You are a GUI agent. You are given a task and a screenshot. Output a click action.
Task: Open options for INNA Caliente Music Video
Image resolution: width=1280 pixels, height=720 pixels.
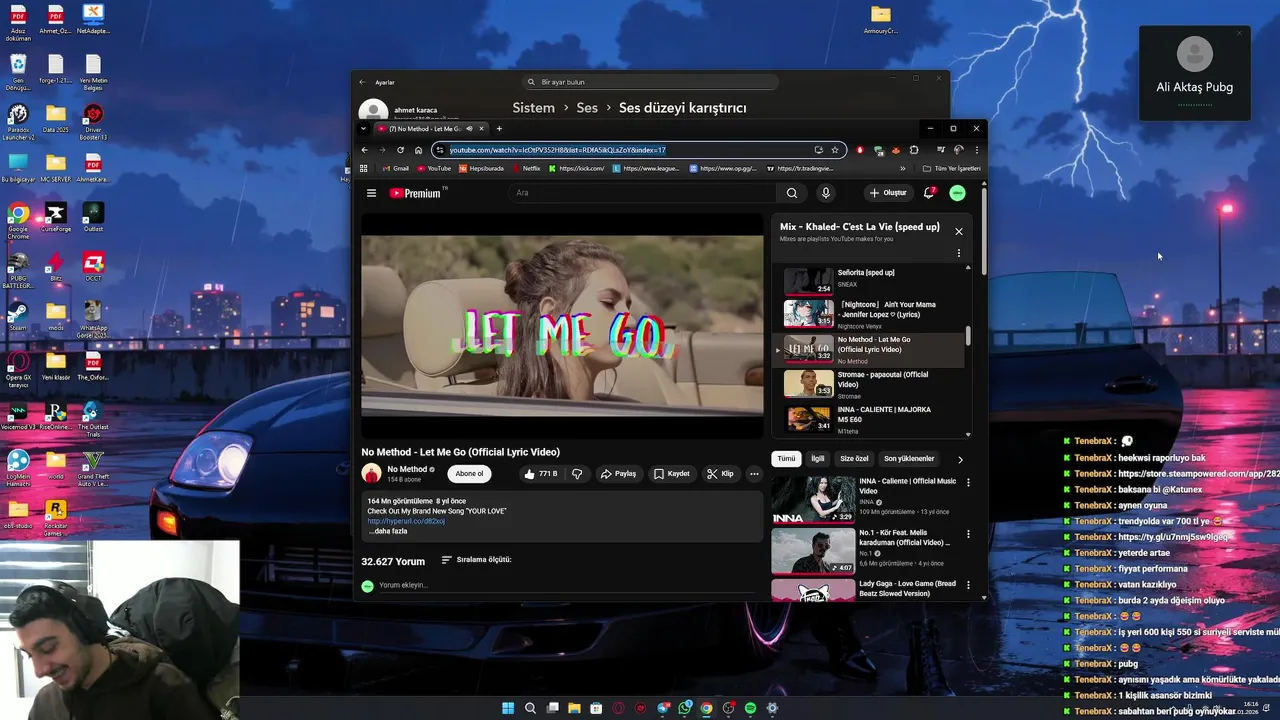(968, 482)
